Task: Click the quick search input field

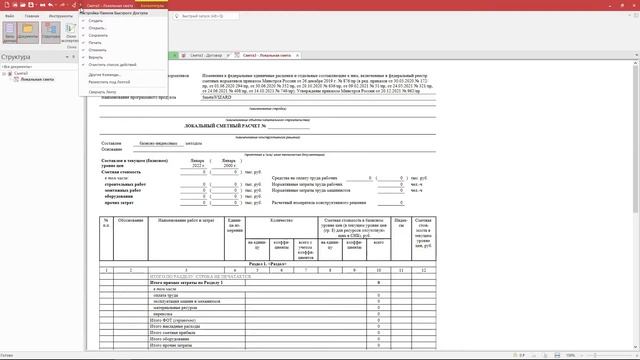Action: 206,16
